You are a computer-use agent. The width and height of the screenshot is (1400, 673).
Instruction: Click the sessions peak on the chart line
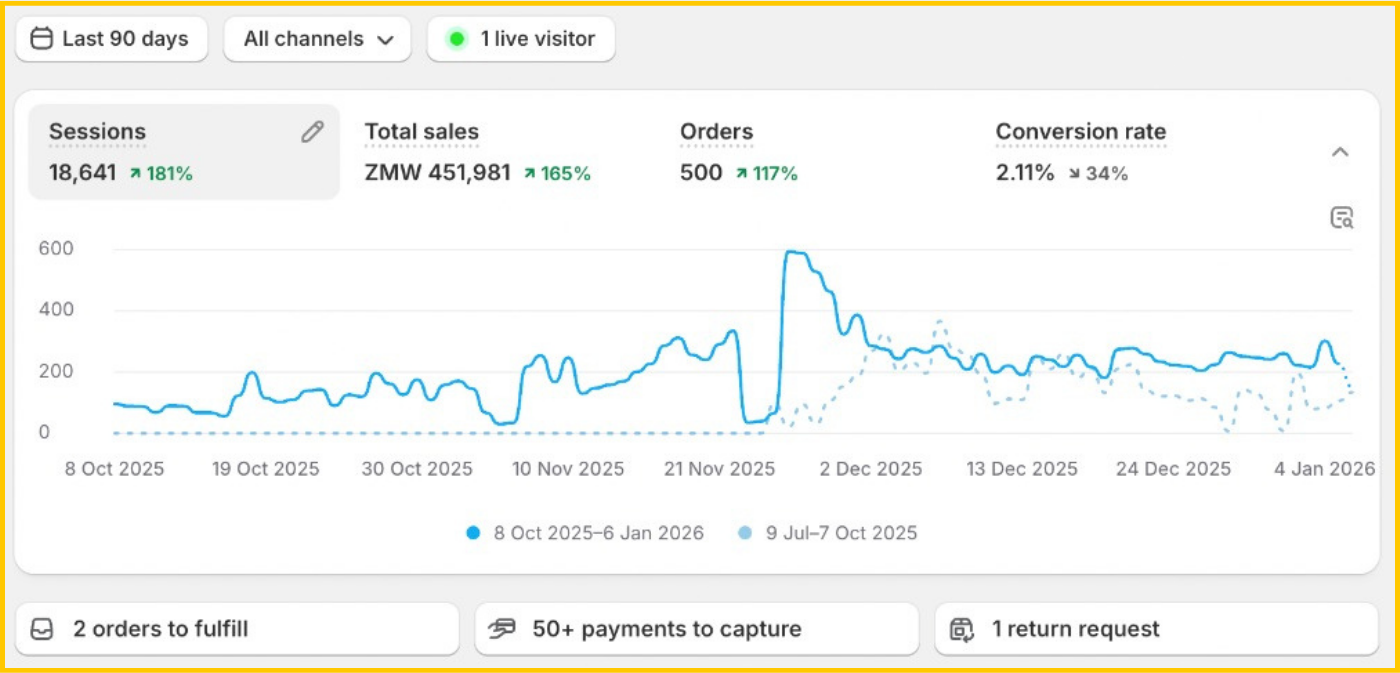[795, 253]
